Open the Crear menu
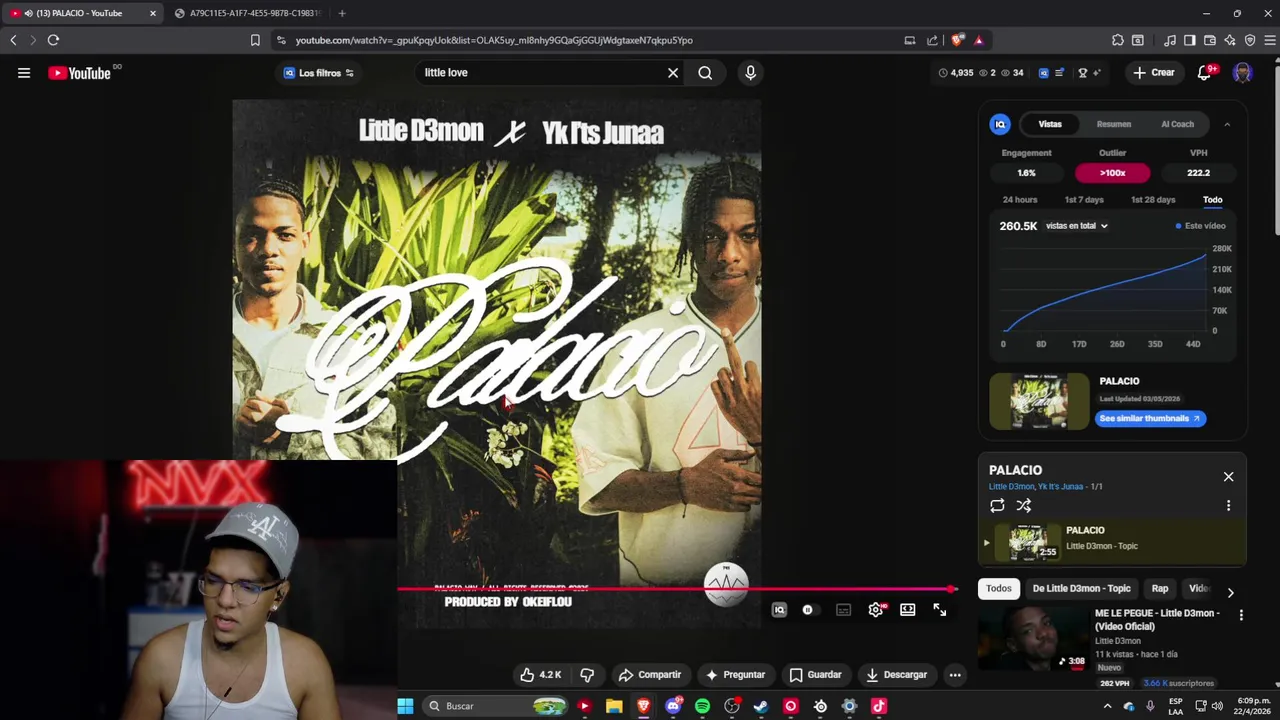1280x720 pixels. [x=1154, y=73]
